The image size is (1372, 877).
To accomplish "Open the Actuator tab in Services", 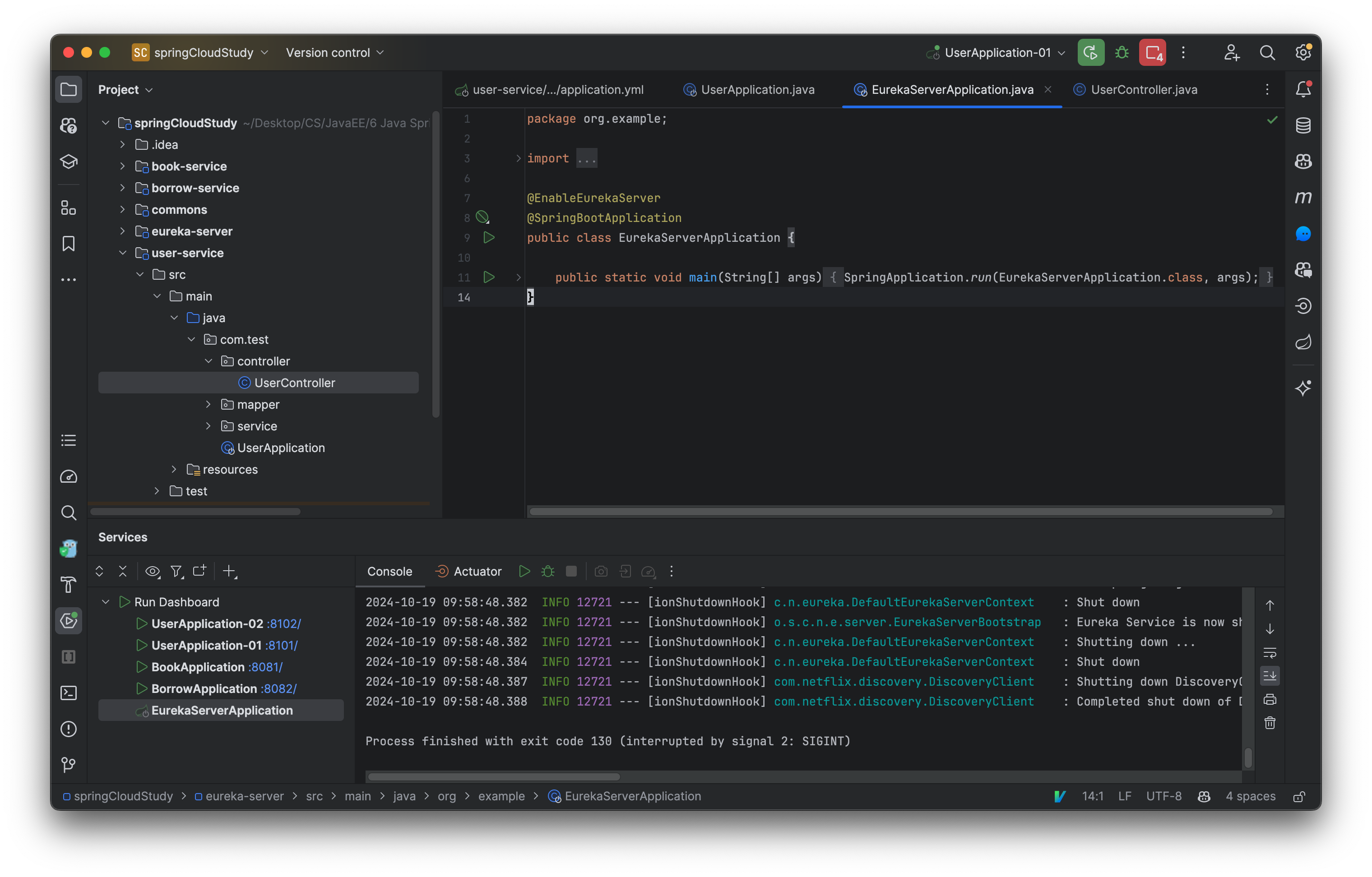I will (x=468, y=571).
